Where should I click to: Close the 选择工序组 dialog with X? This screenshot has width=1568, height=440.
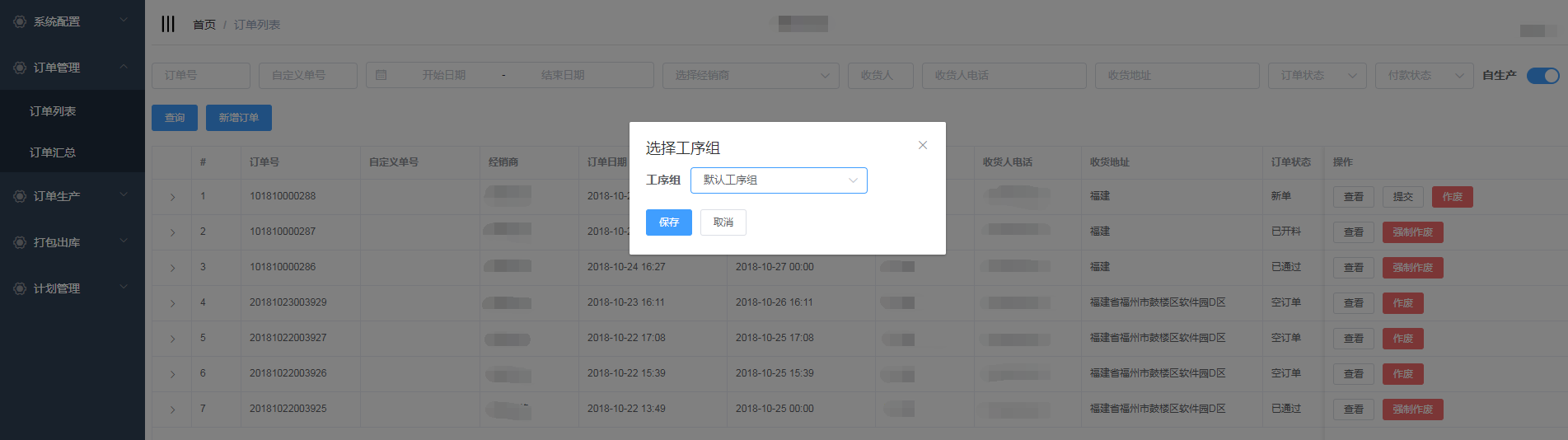point(923,145)
